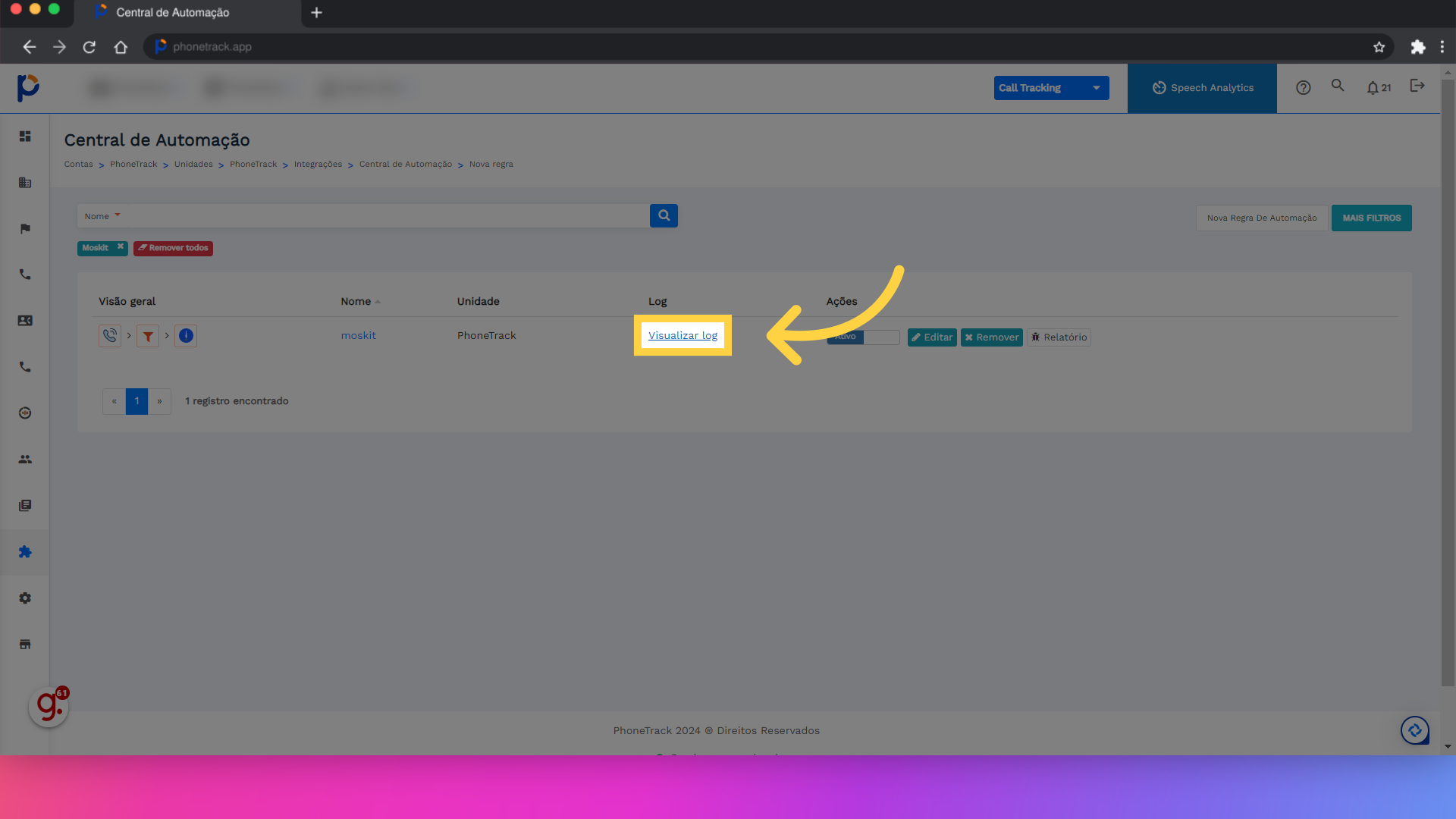Image resolution: width=1456 pixels, height=819 pixels.
Task: Open a new browser tab
Action: pos(316,13)
